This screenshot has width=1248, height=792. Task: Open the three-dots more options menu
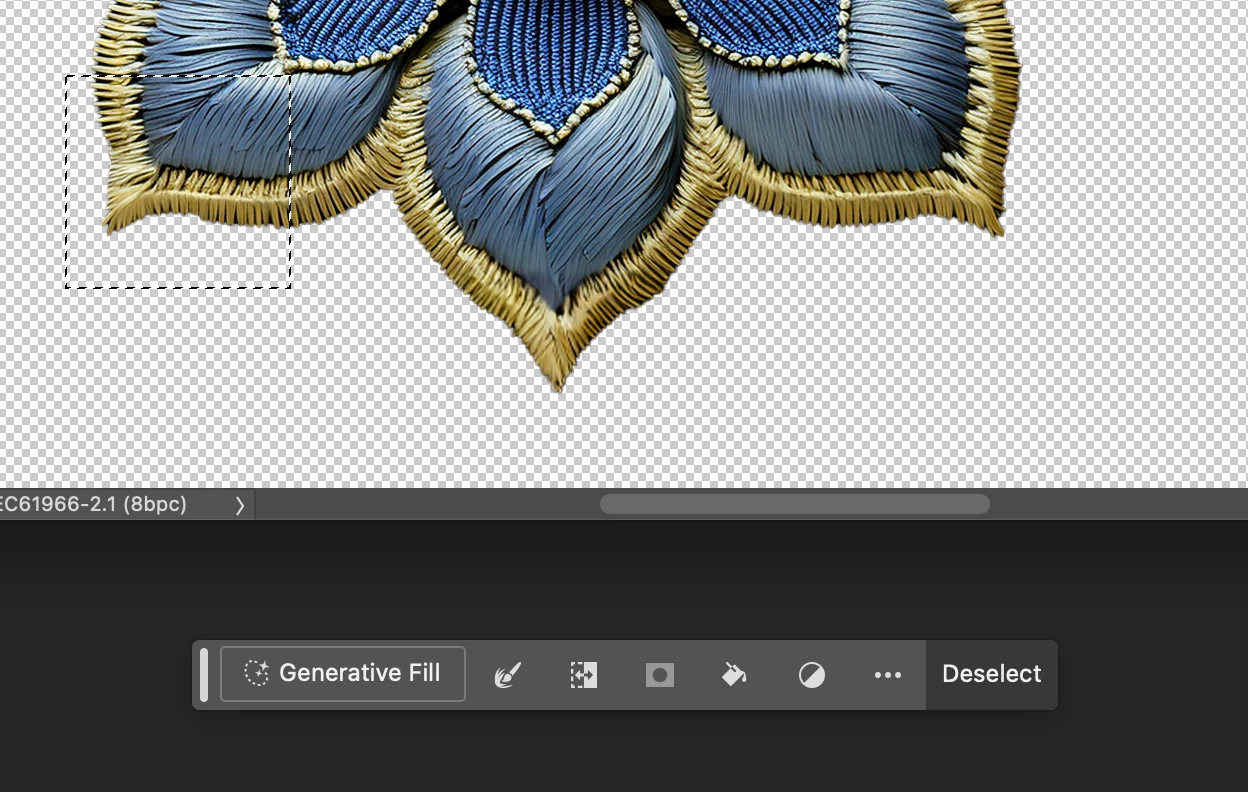coord(888,675)
